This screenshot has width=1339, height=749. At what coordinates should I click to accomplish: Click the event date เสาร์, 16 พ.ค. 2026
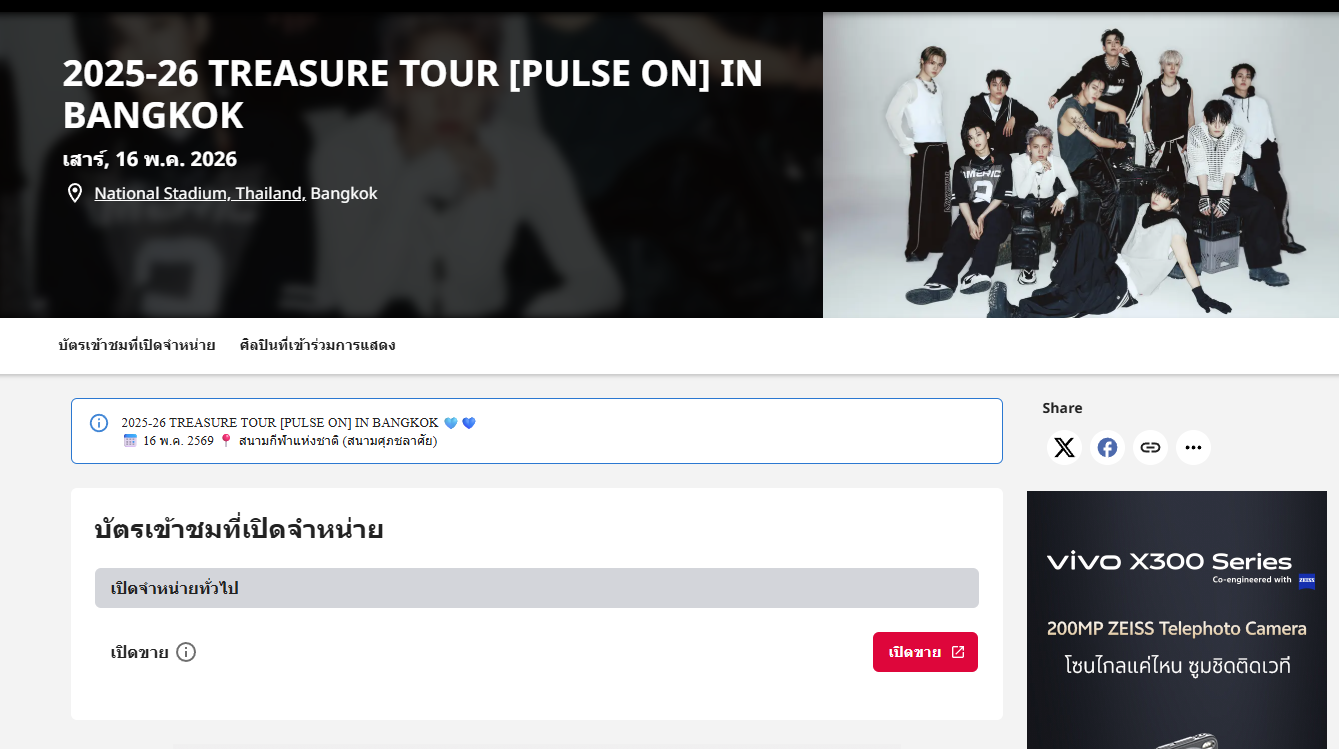coord(150,159)
